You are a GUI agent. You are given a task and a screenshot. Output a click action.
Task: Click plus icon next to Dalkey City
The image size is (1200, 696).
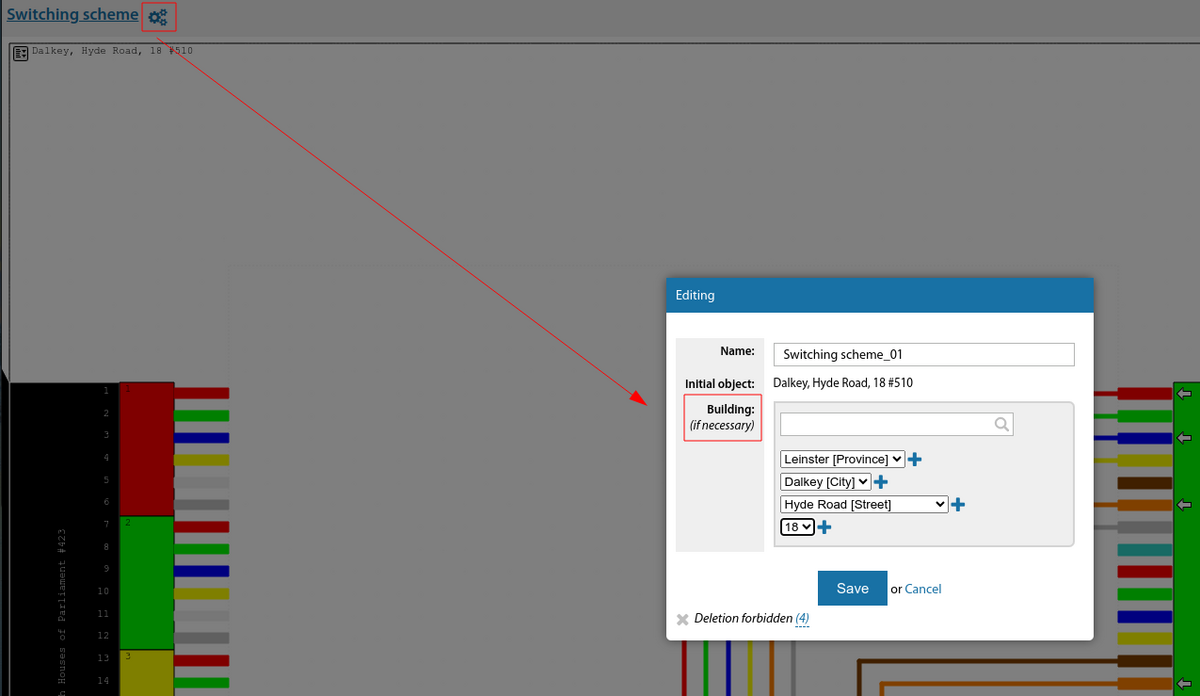881,482
